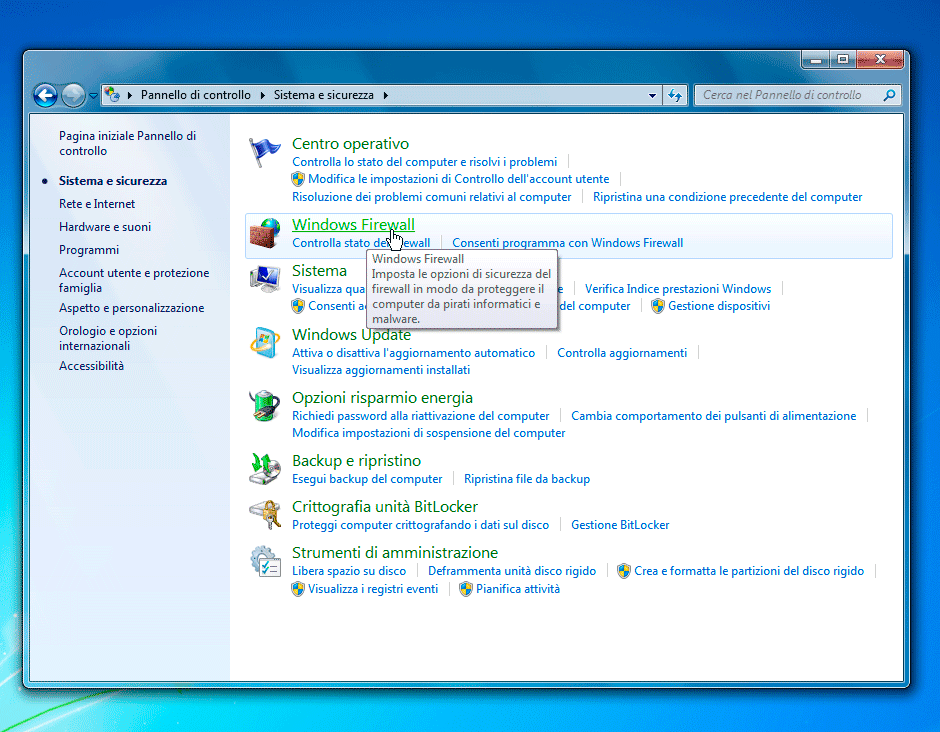
Task: Click Controlla lo stato del computer link
Action: (424, 162)
